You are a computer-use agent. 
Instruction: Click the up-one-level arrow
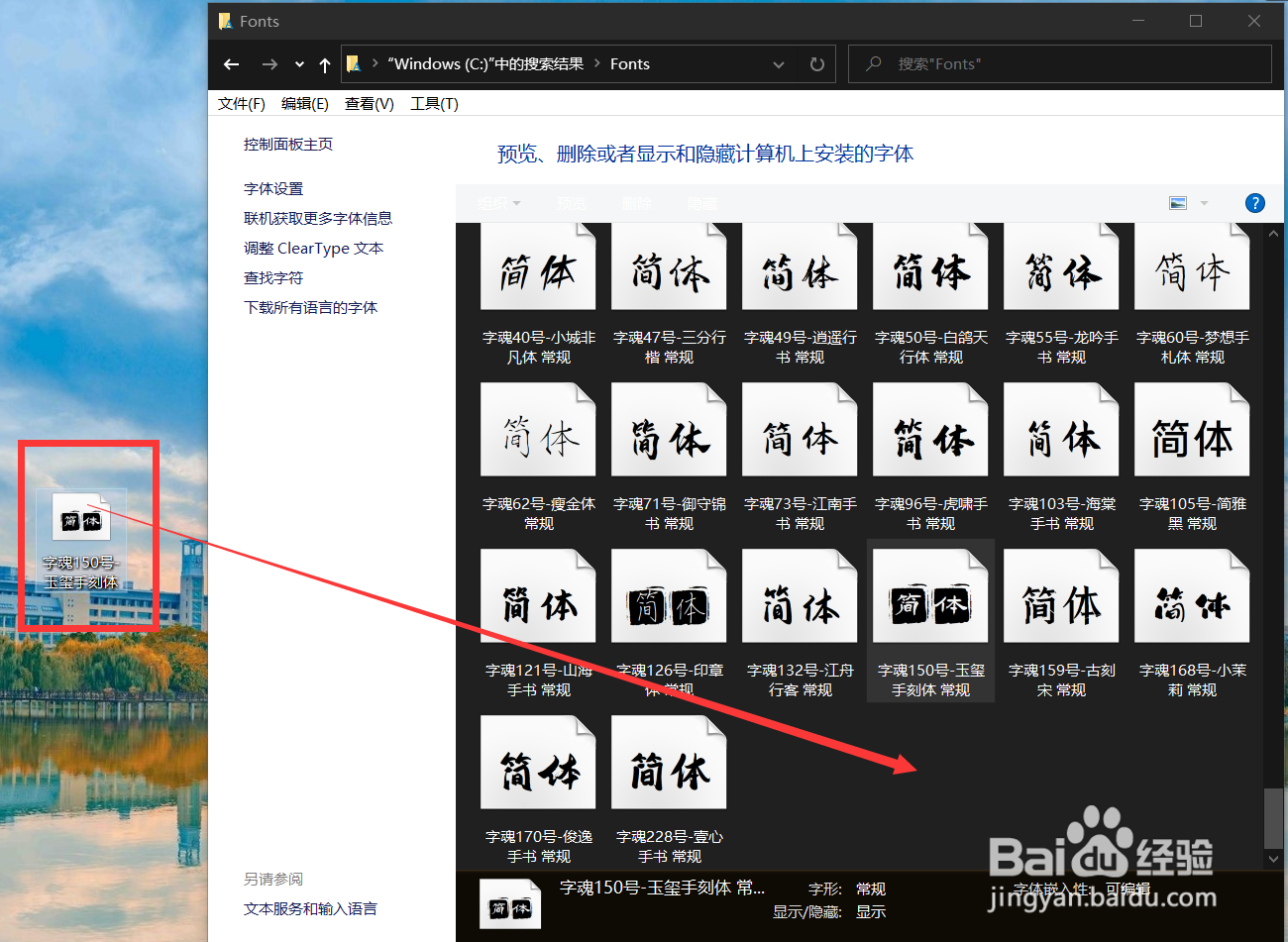[x=324, y=63]
